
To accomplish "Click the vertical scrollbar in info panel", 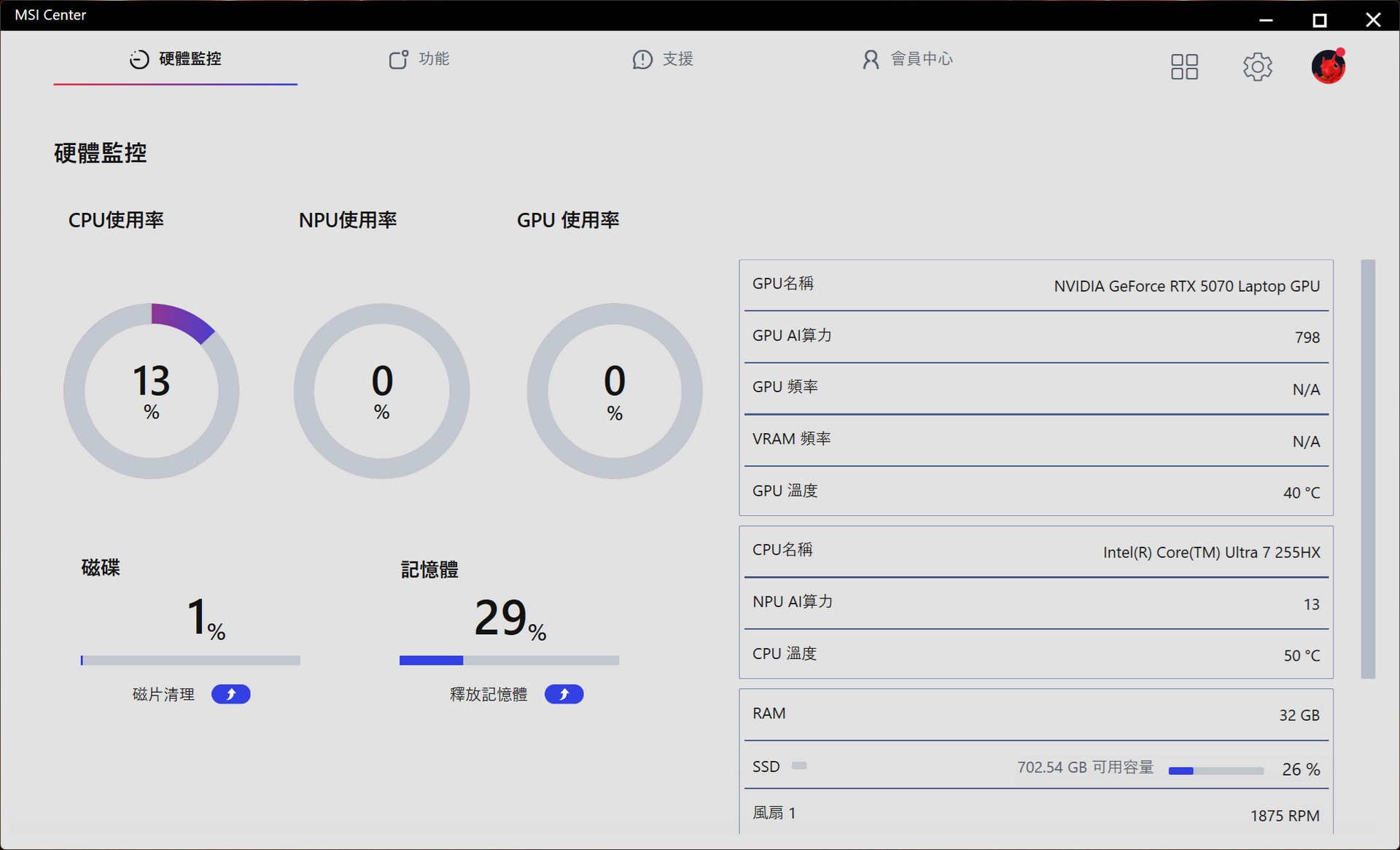I will click(x=1368, y=469).
